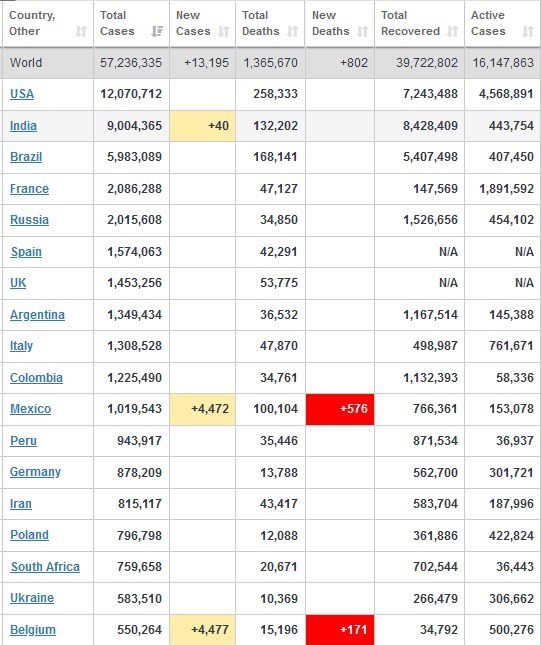
Task: Click the Total Deaths sort arrows
Action: click(x=292, y=32)
